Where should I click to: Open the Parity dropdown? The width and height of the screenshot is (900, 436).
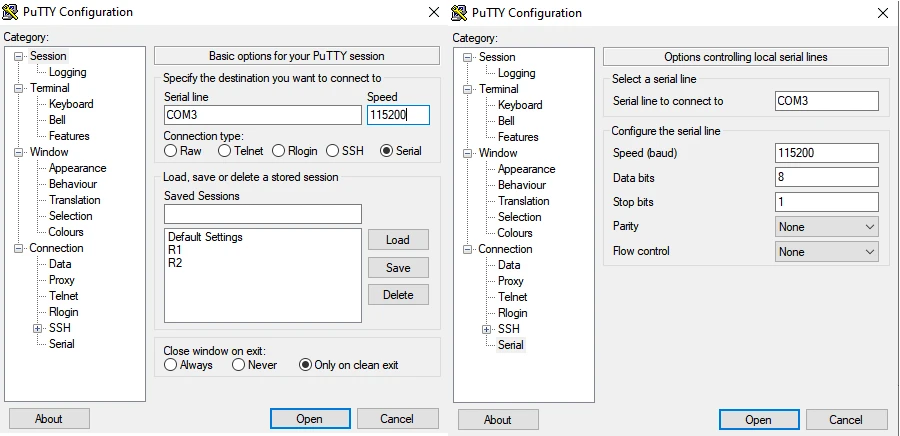click(x=827, y=227)
